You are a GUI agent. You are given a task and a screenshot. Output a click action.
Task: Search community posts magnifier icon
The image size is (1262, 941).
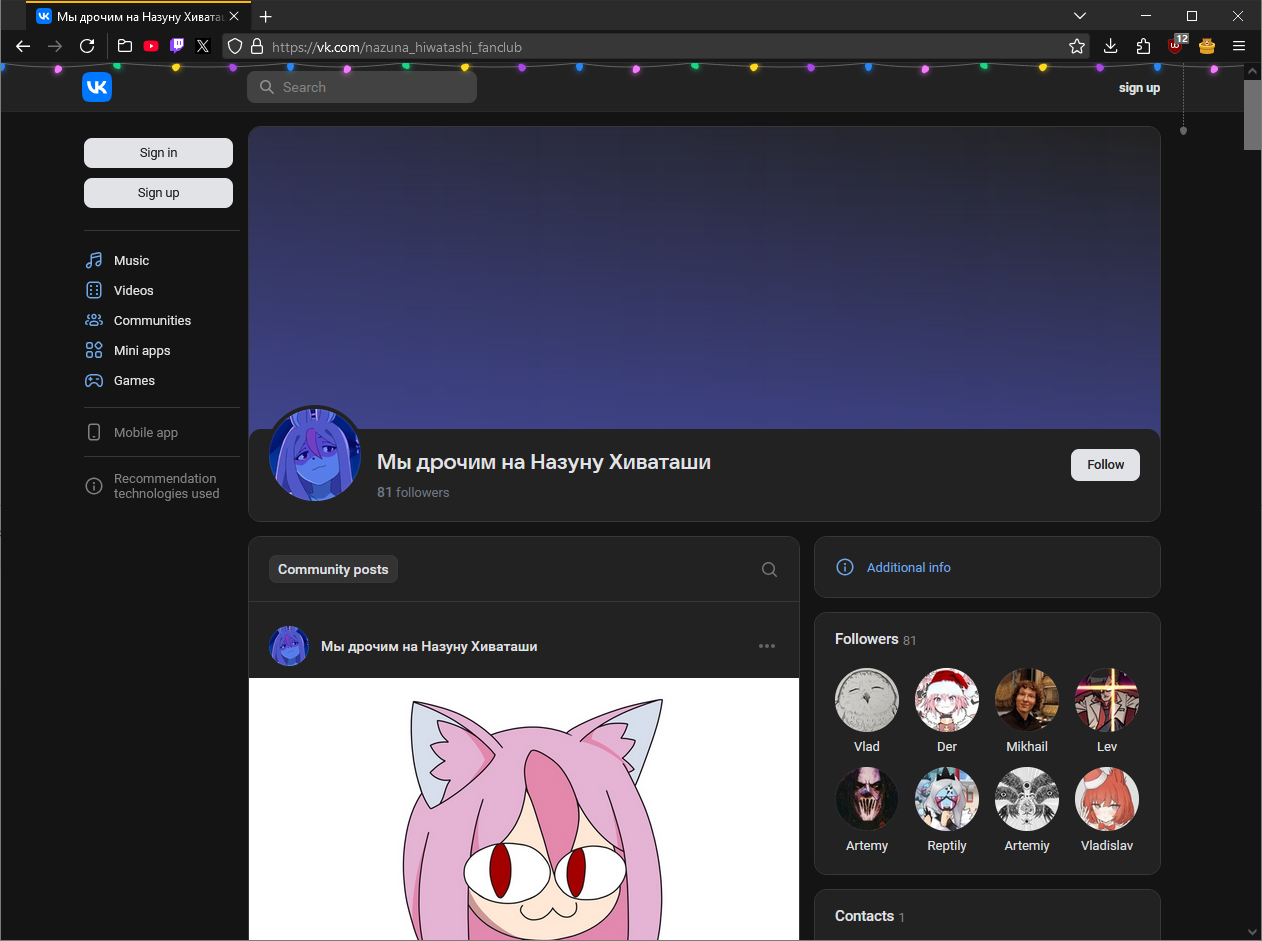[x=769, y=569]
